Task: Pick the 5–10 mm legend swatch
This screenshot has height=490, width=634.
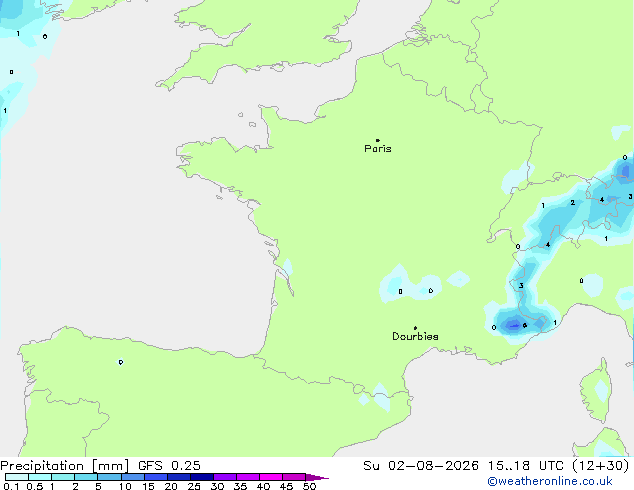Action: (109, 477)
